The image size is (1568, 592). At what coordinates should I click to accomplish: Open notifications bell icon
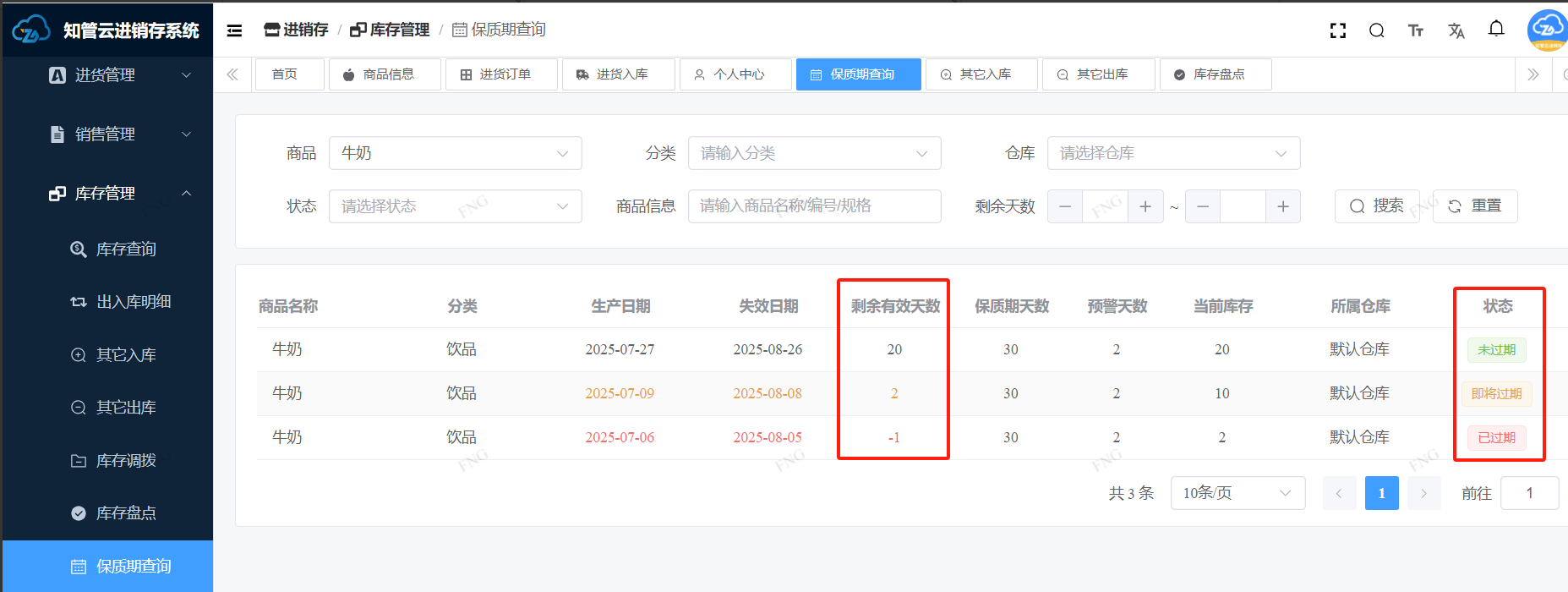[1496, 30]
